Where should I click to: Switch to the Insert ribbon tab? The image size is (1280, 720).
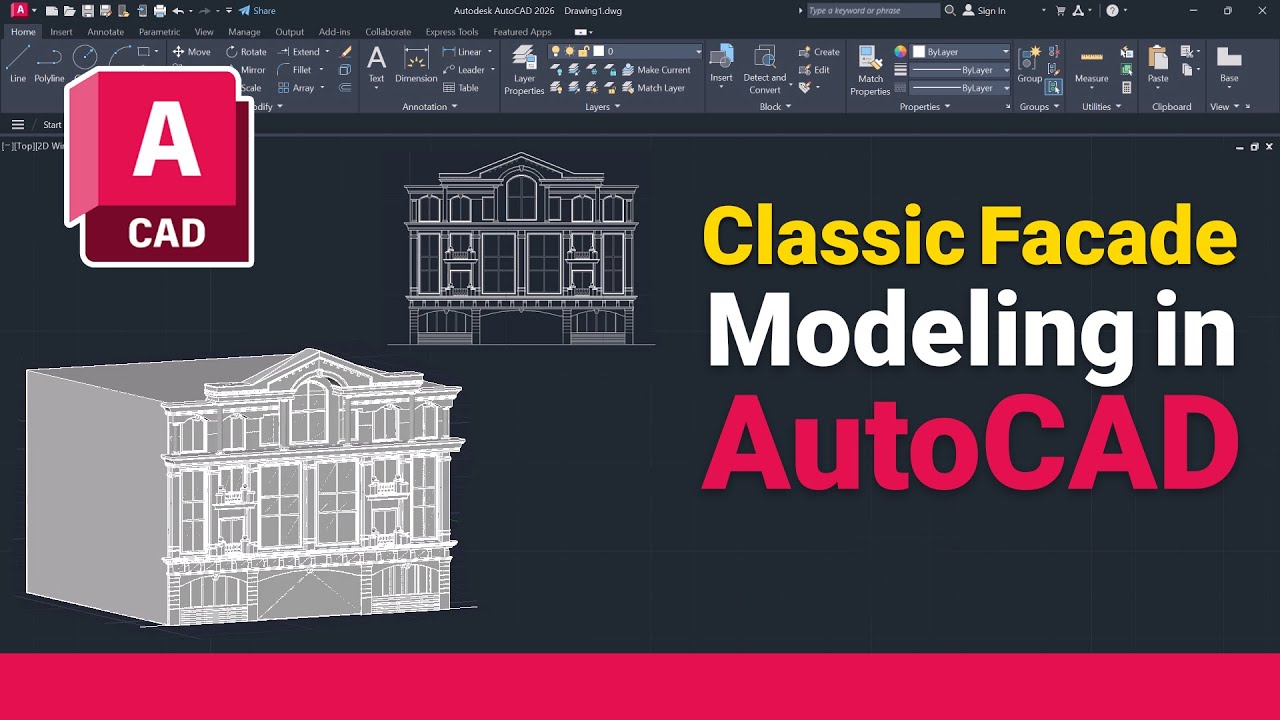pyautogui.click(x=61, y=32)
